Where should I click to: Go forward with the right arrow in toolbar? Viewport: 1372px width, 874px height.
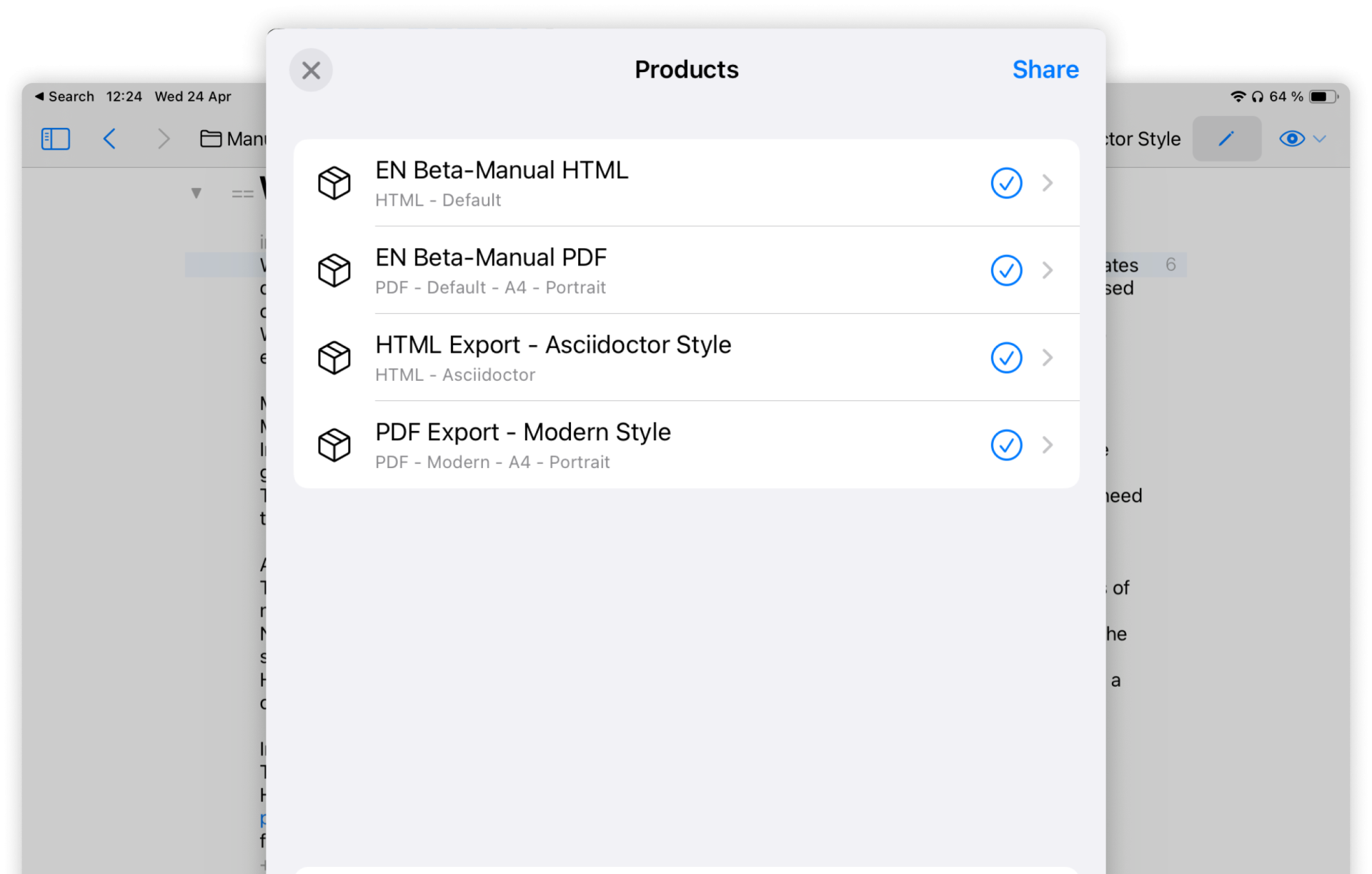pos(164,139)
